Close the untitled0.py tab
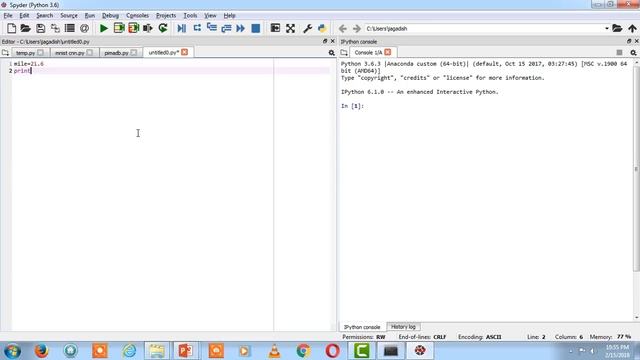 pyautogui.click(x=184, y=52)
